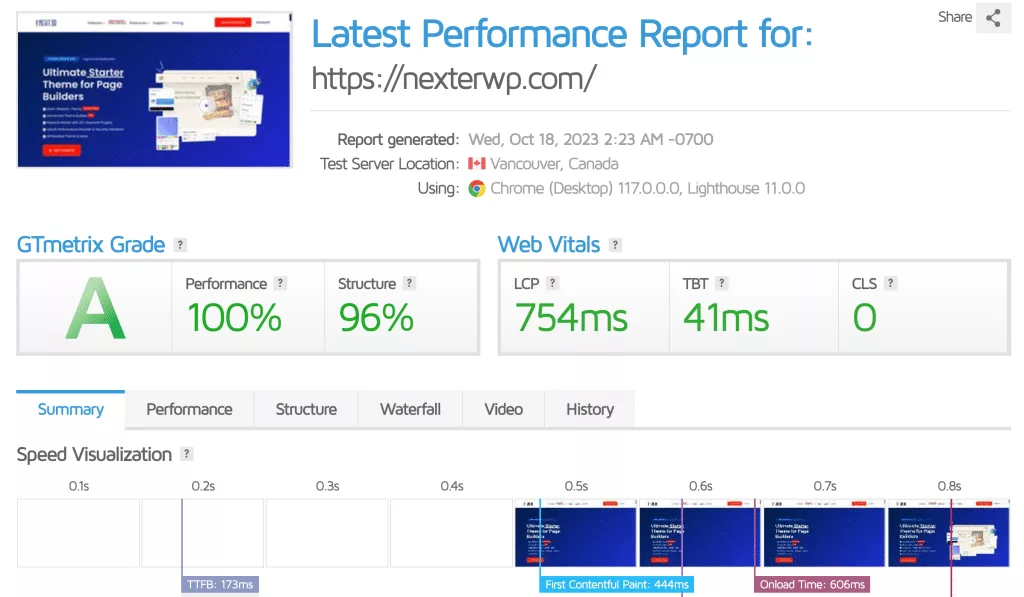
Task: Click the Test Server Location: label
Action: 389,164
